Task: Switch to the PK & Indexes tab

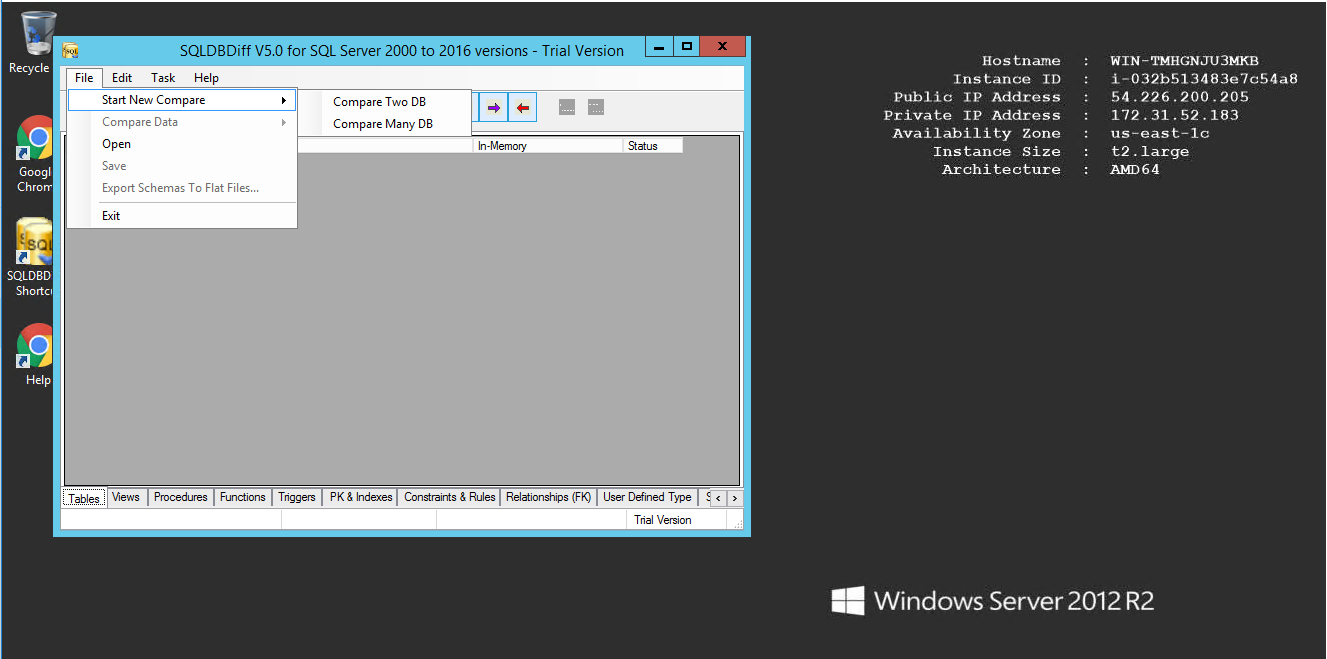Action: click(x=360, y=497)
